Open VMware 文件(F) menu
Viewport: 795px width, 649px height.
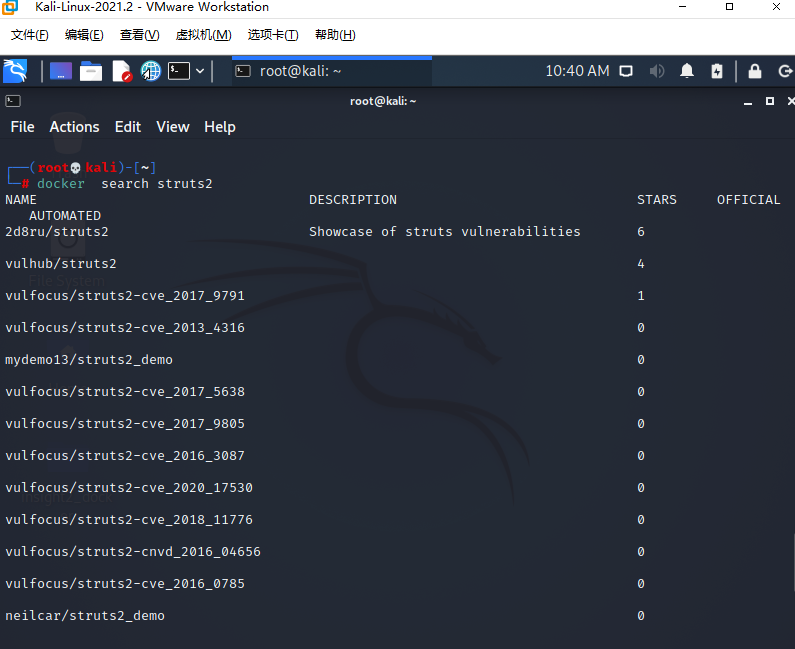30,35
